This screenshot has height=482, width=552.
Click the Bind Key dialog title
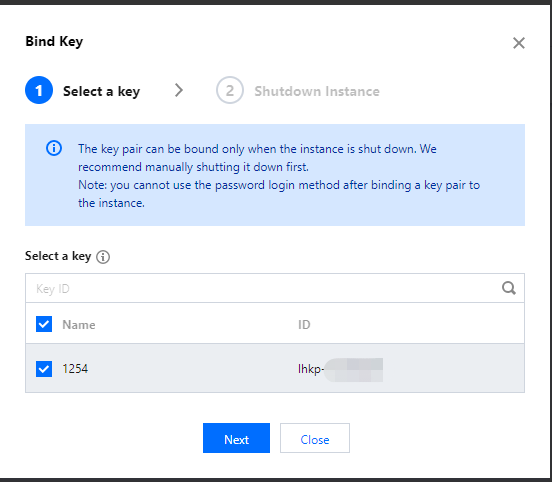point(54,42)
